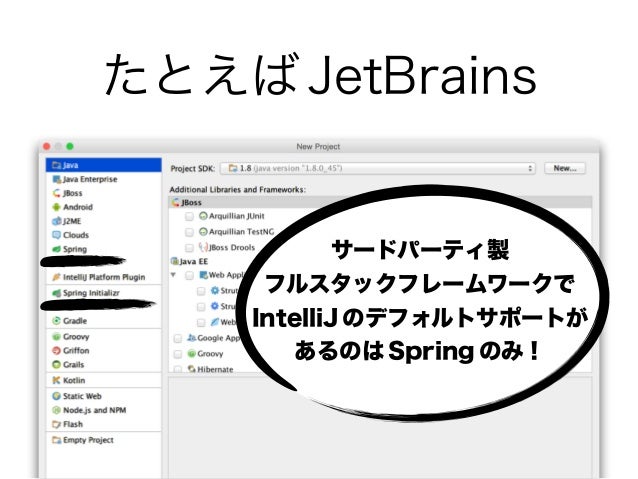Check the Web Application checkbox
638x479 pixels.
pyautogui.click(x=189, y=276)
